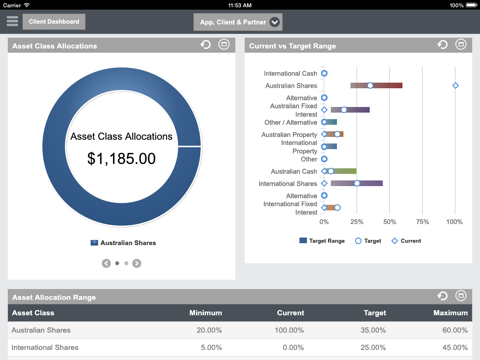Collapse the Asset Class Allocations panel

[x=224, y=44]
